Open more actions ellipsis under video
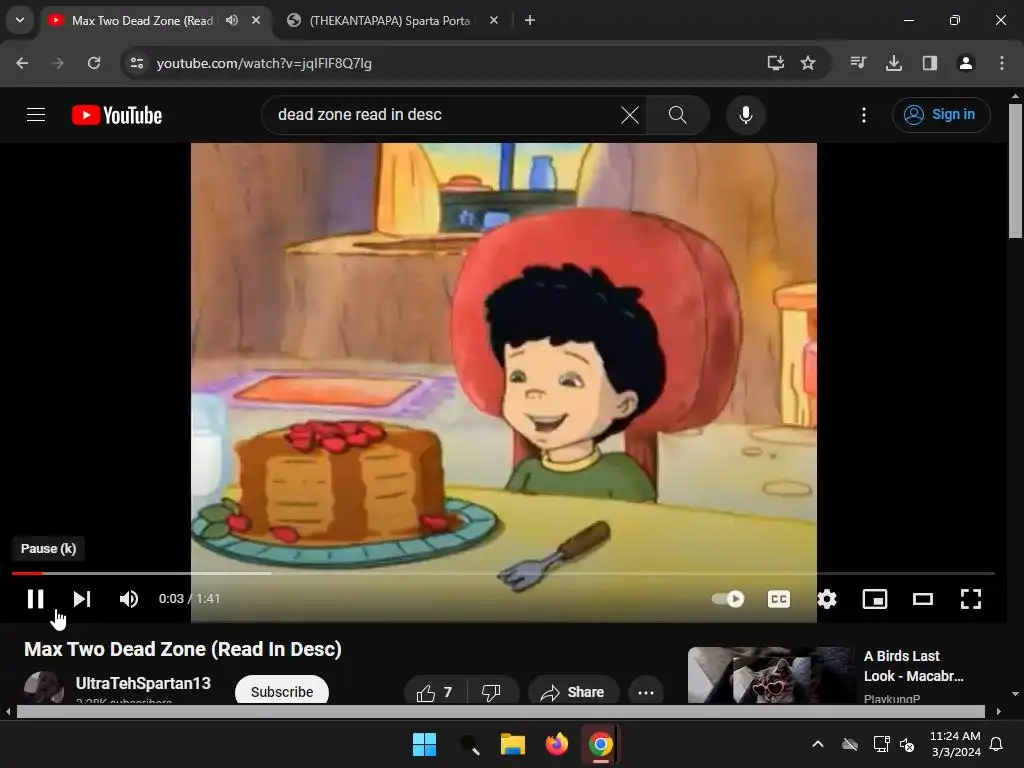The width and height of the screenshot is (1024, 768). 646,692
